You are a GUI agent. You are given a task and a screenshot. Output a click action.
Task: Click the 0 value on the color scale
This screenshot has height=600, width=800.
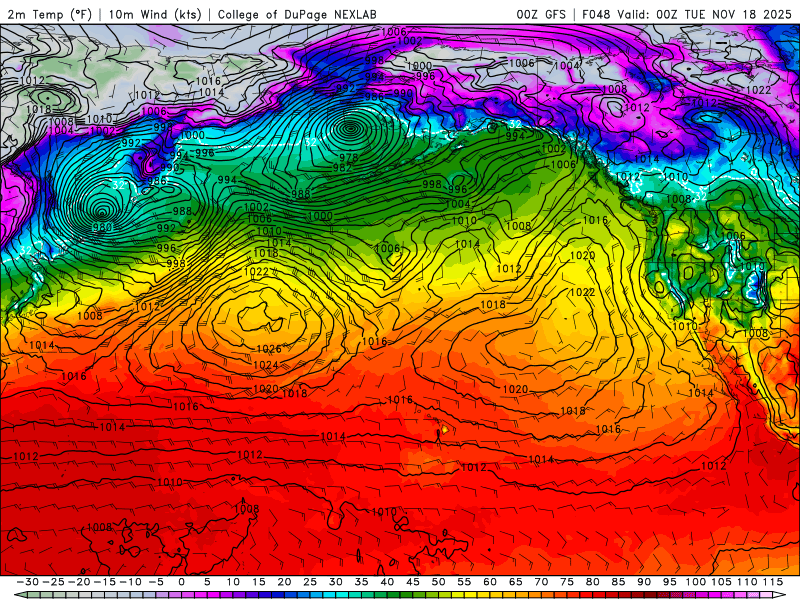(182, 582)
